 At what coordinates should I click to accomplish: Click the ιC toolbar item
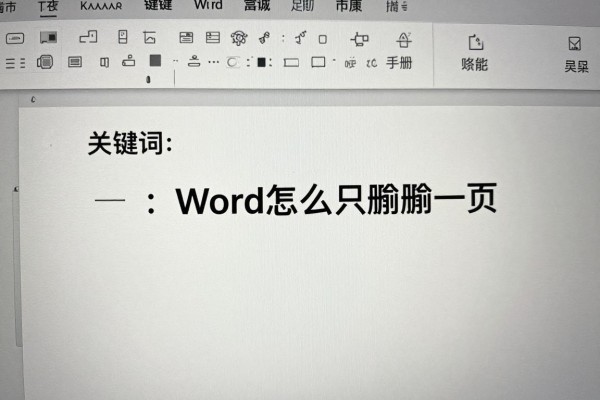click(372, 63)
